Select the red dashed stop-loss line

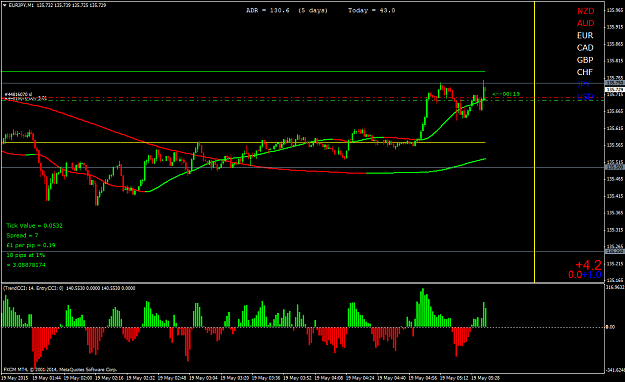click(x=303, y=97)
